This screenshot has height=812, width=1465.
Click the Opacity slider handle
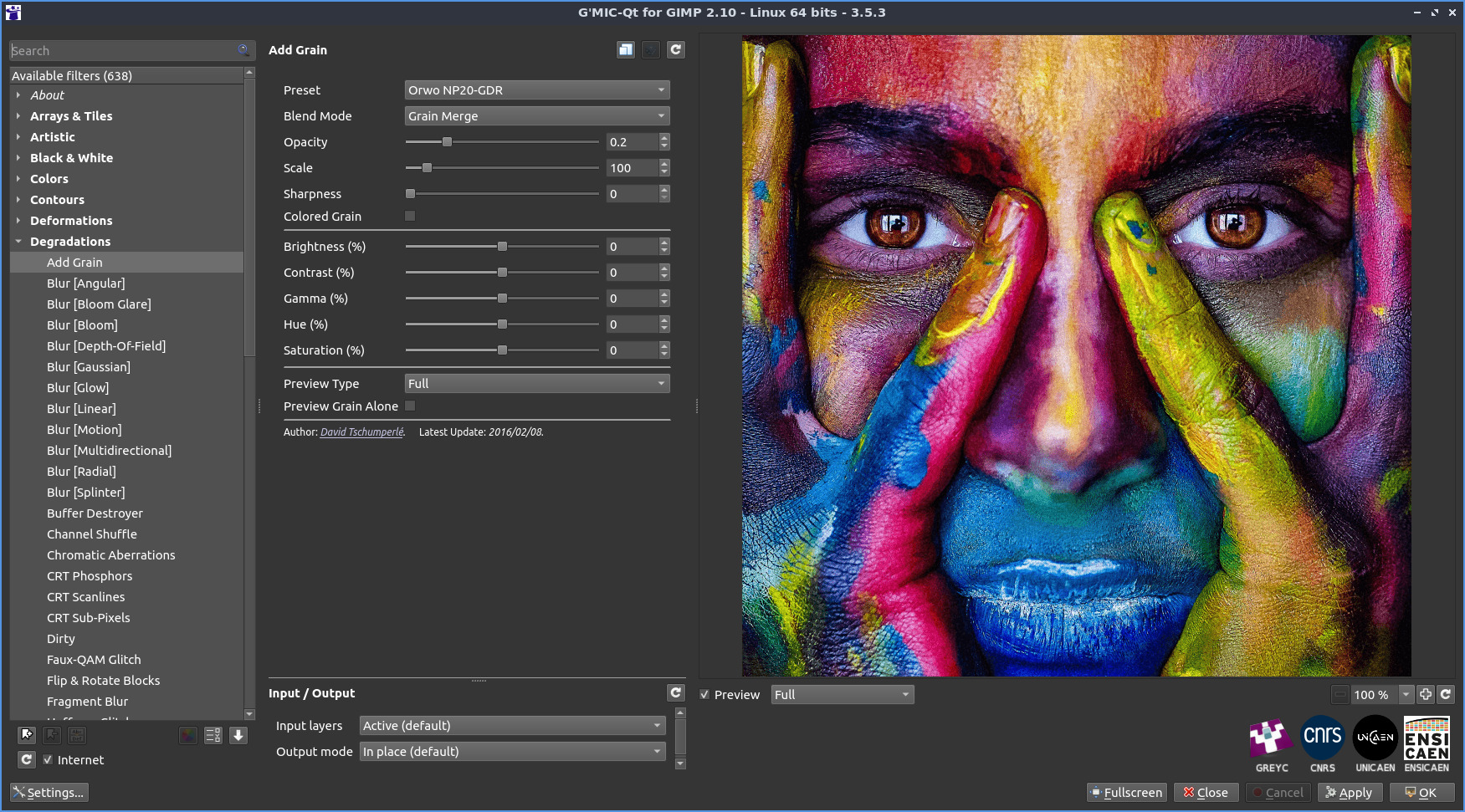pyautogui.click(x=447, y=142)
